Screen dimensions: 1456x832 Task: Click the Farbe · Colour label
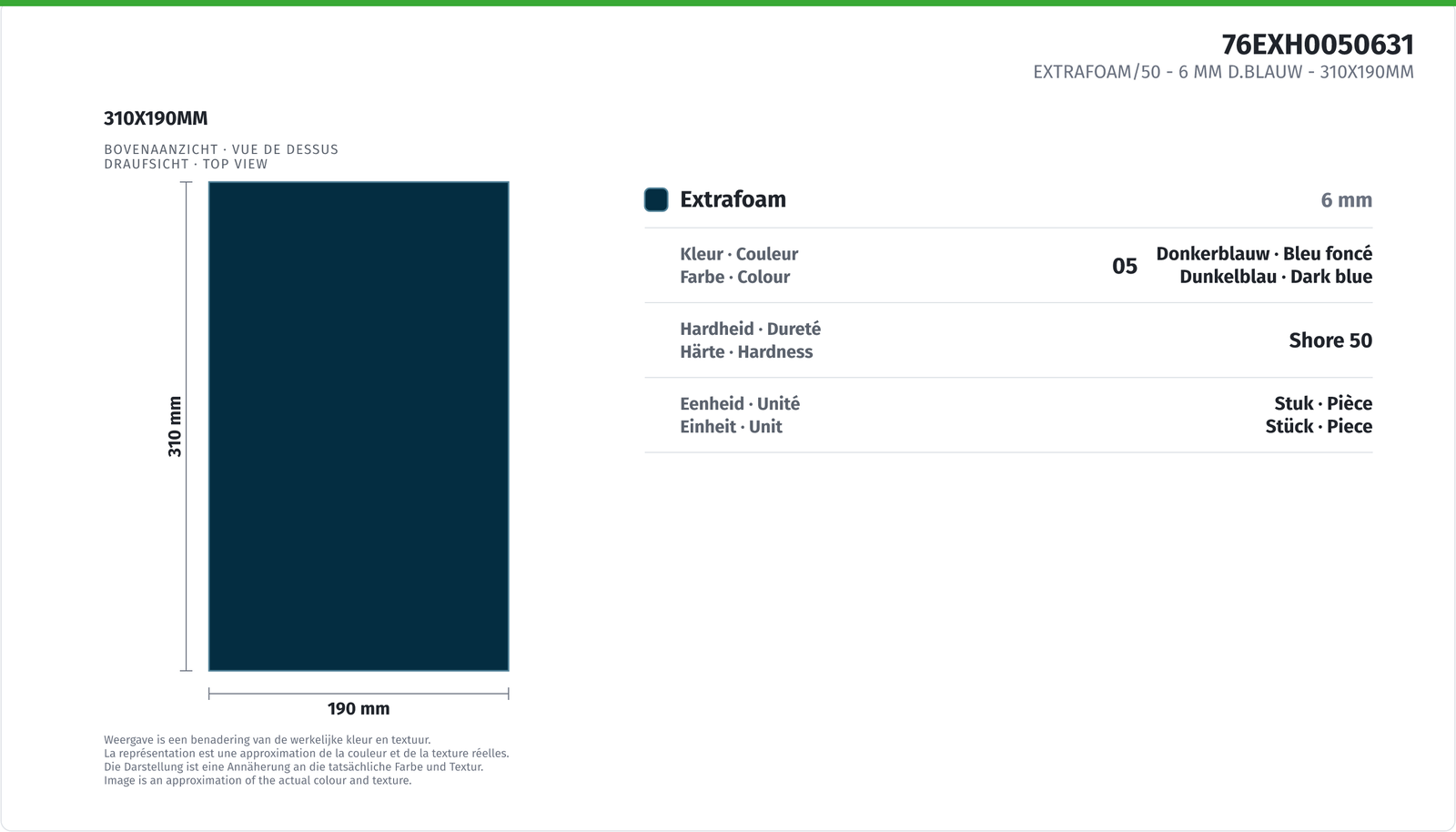[x=734, y=277]
